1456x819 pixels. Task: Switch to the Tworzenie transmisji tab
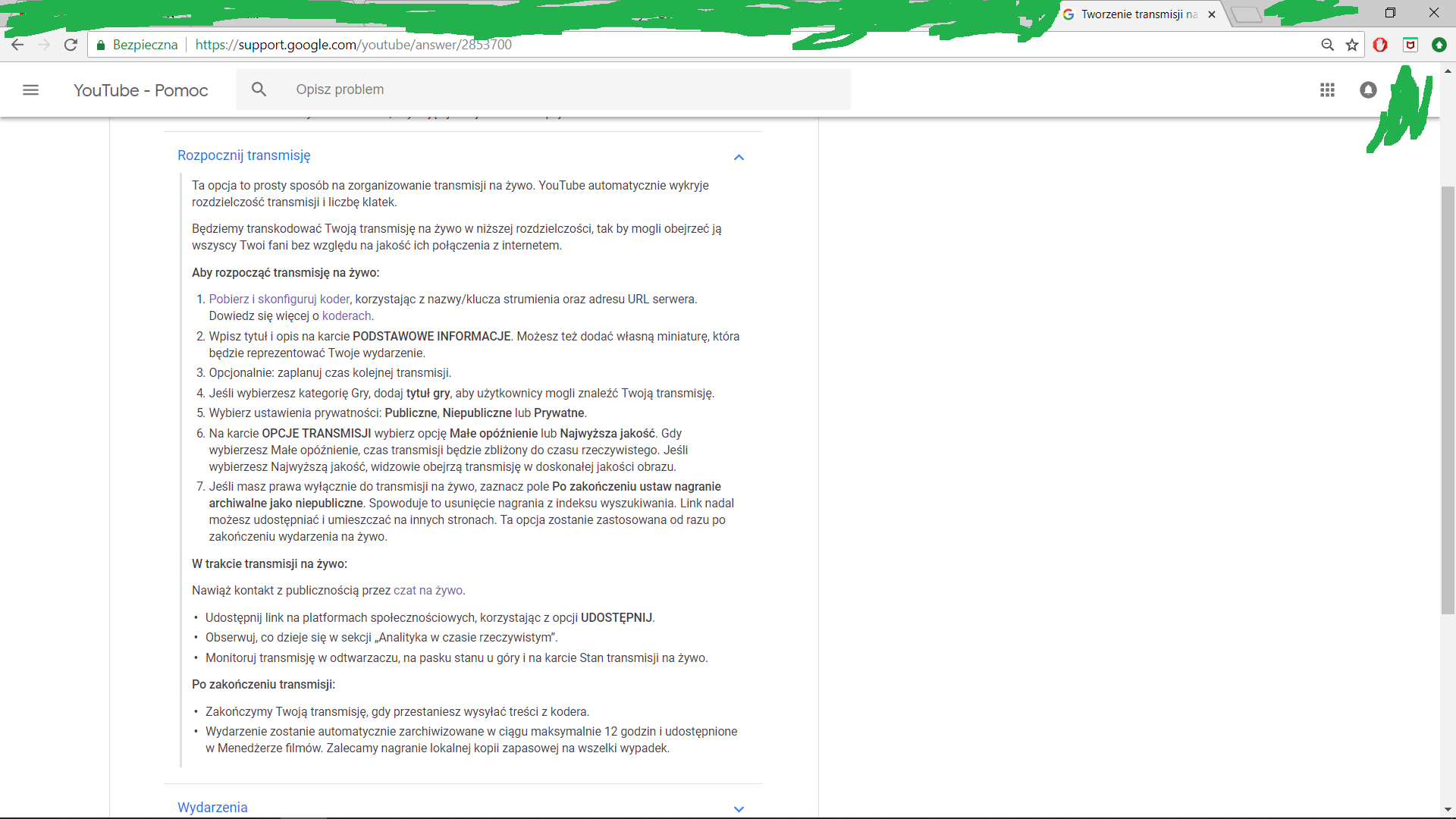[1137, 14]
